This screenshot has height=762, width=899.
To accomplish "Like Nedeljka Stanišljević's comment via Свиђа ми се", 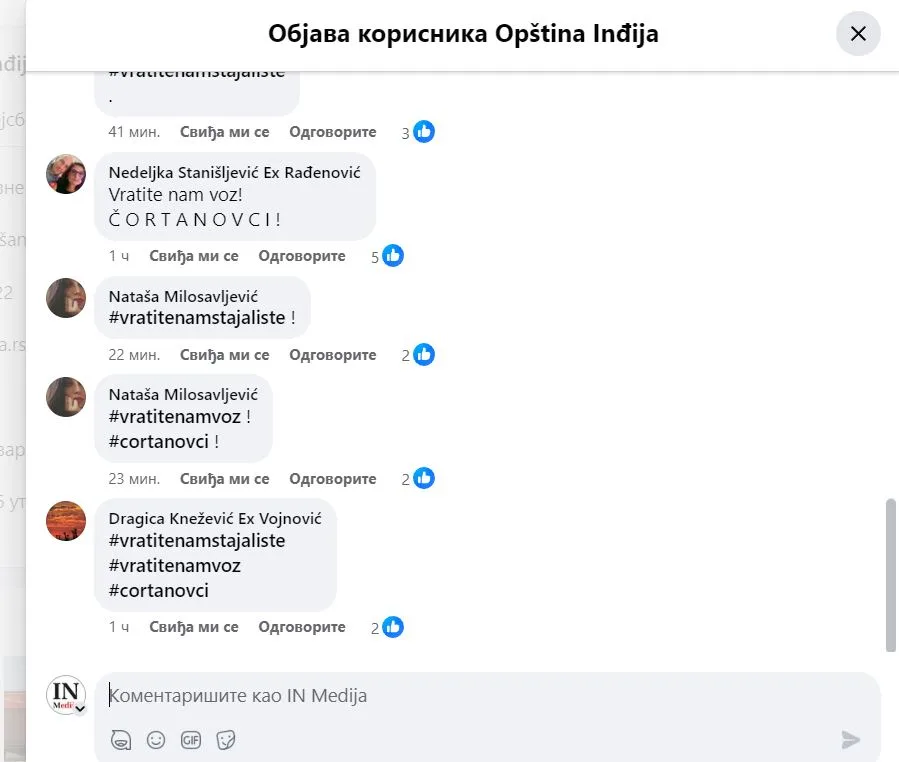I will click(194, 256).
